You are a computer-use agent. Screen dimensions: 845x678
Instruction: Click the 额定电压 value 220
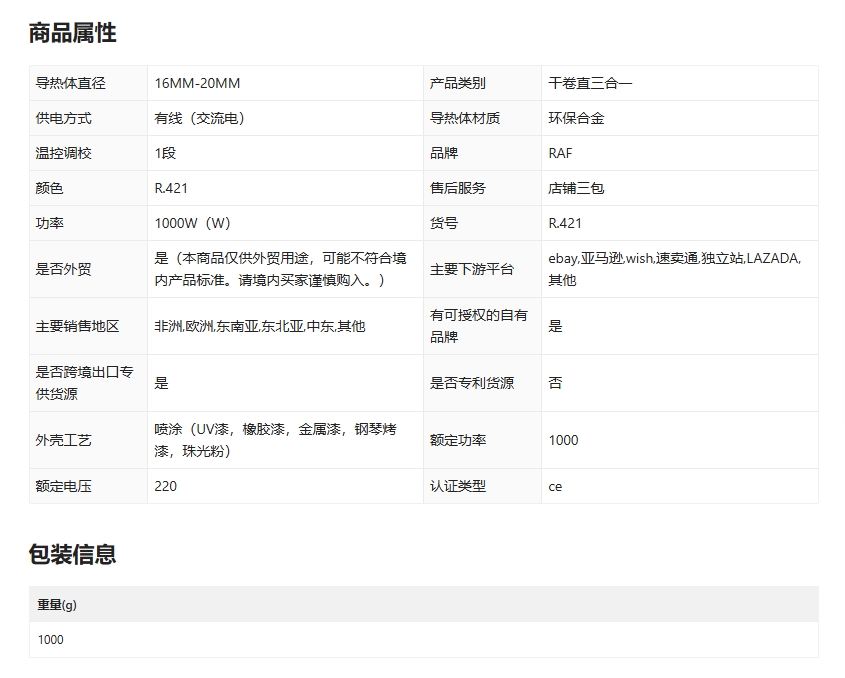click(166, 486)
